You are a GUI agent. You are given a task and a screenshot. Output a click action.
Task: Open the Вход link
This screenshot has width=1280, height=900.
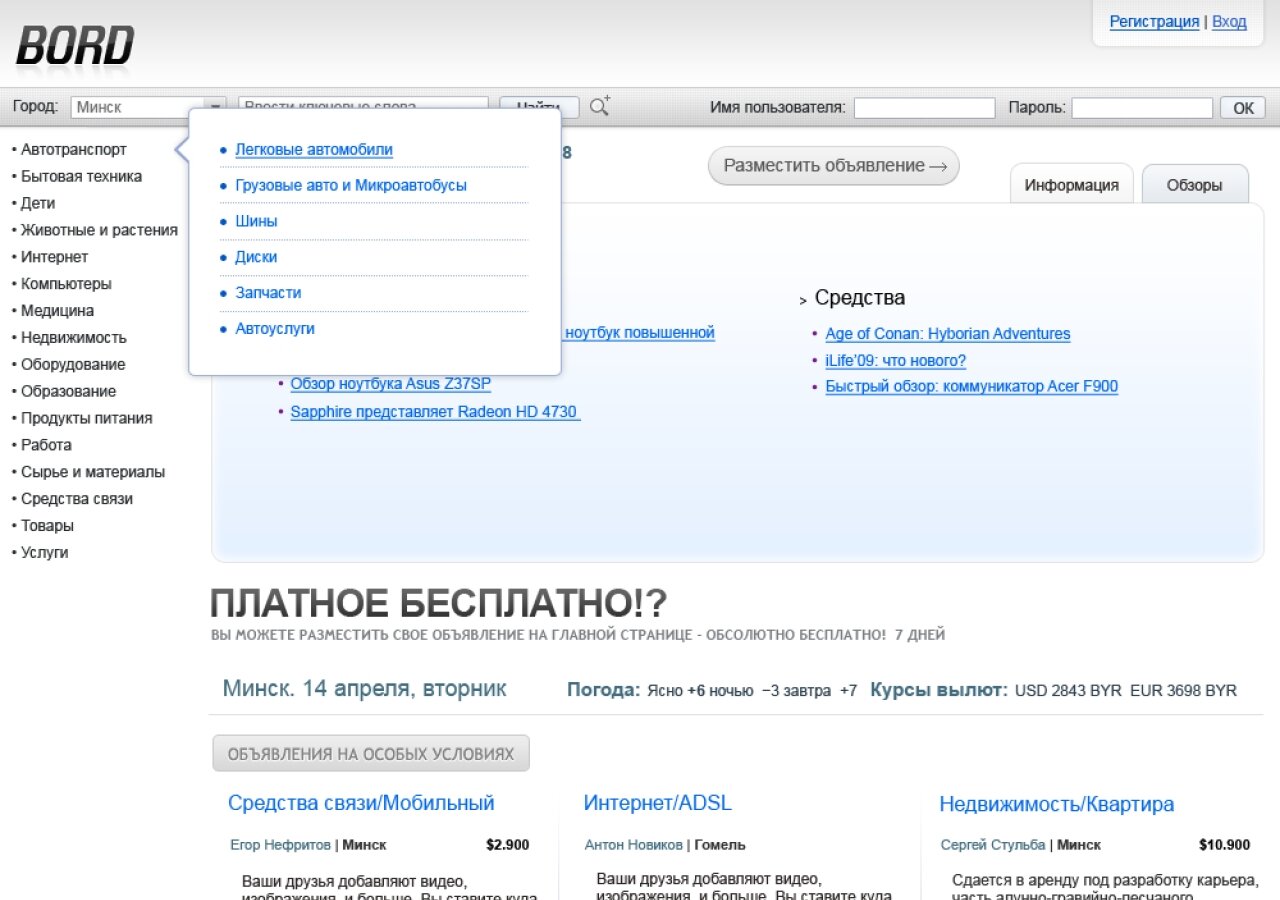[1229, 22]
